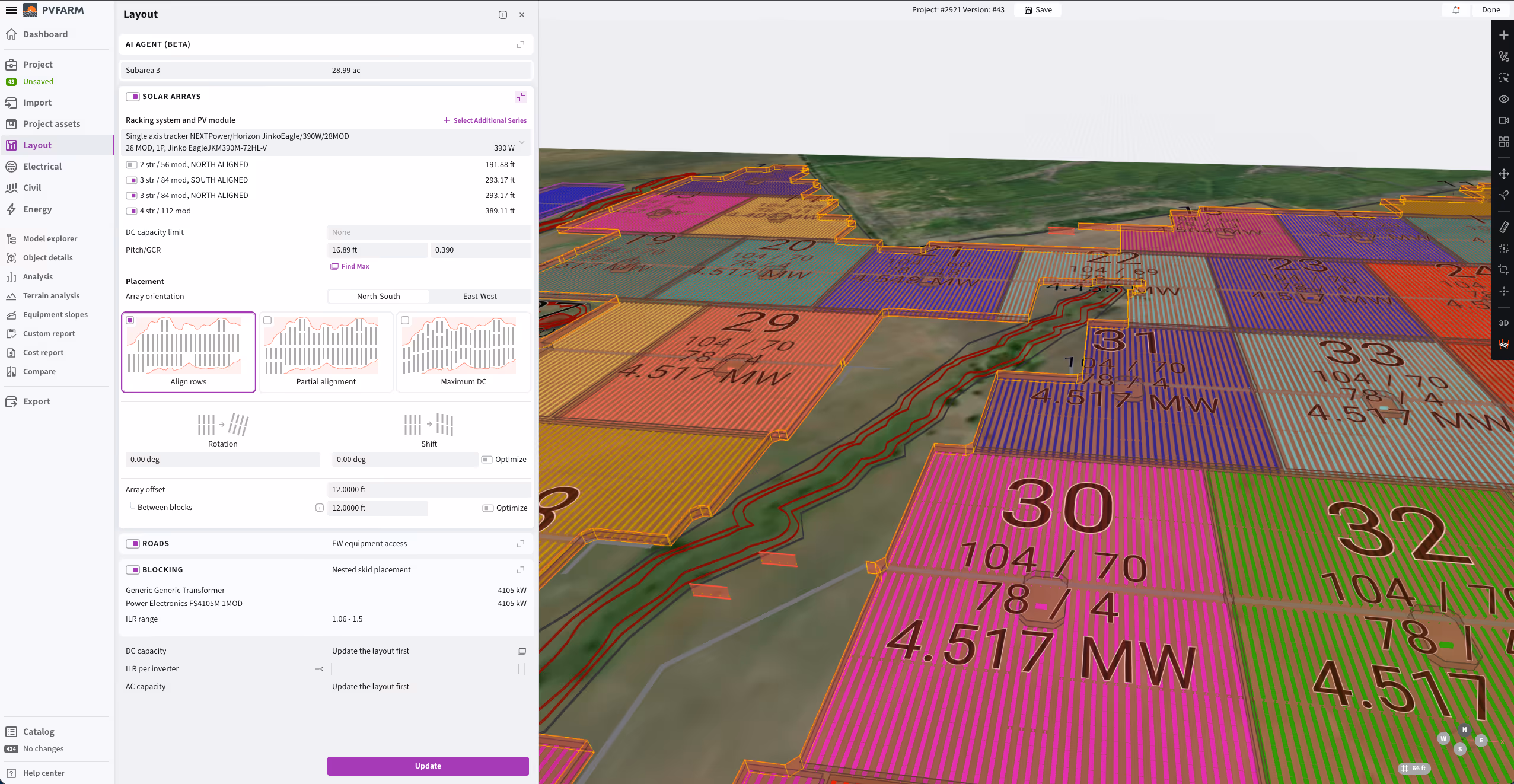Open Project in the sidebar

(38, 65)
